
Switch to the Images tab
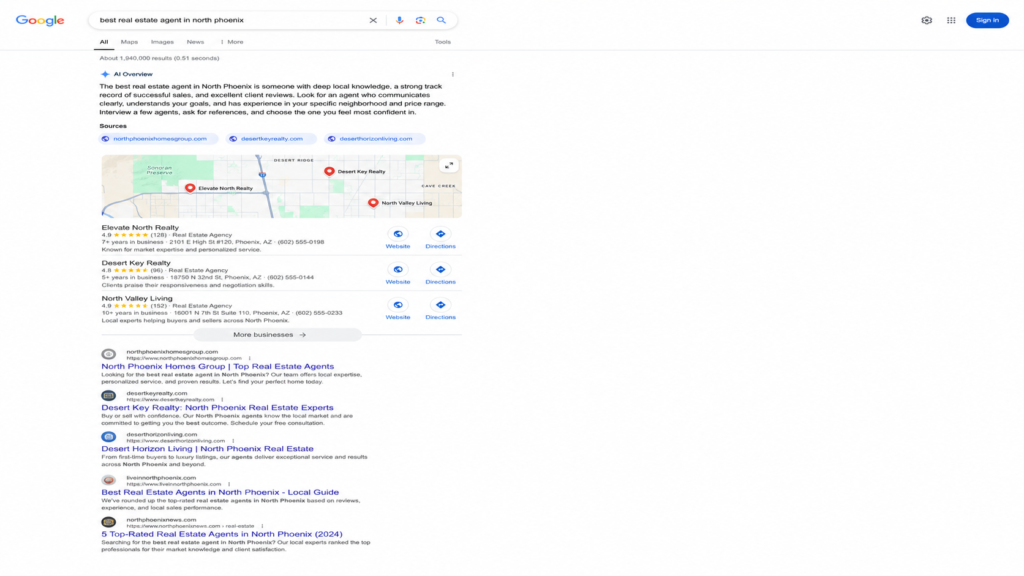162,42
